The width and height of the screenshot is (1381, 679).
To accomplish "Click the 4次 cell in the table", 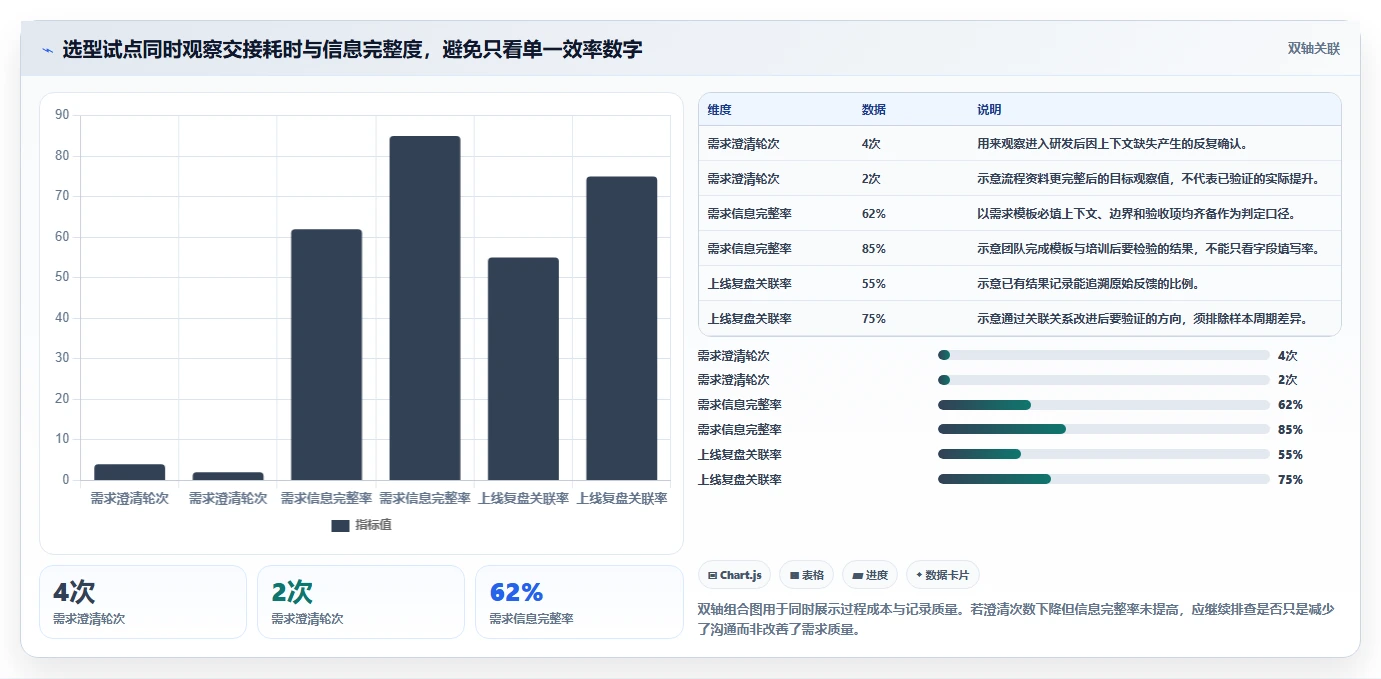I will coord(871,144).
